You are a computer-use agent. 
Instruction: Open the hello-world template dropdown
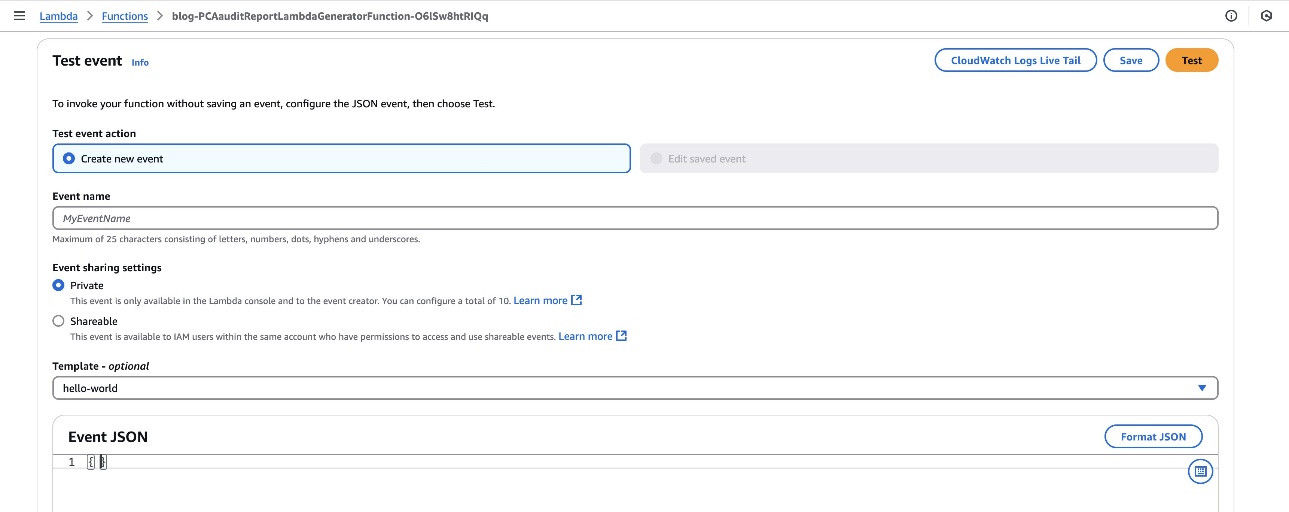click(635, 388)
